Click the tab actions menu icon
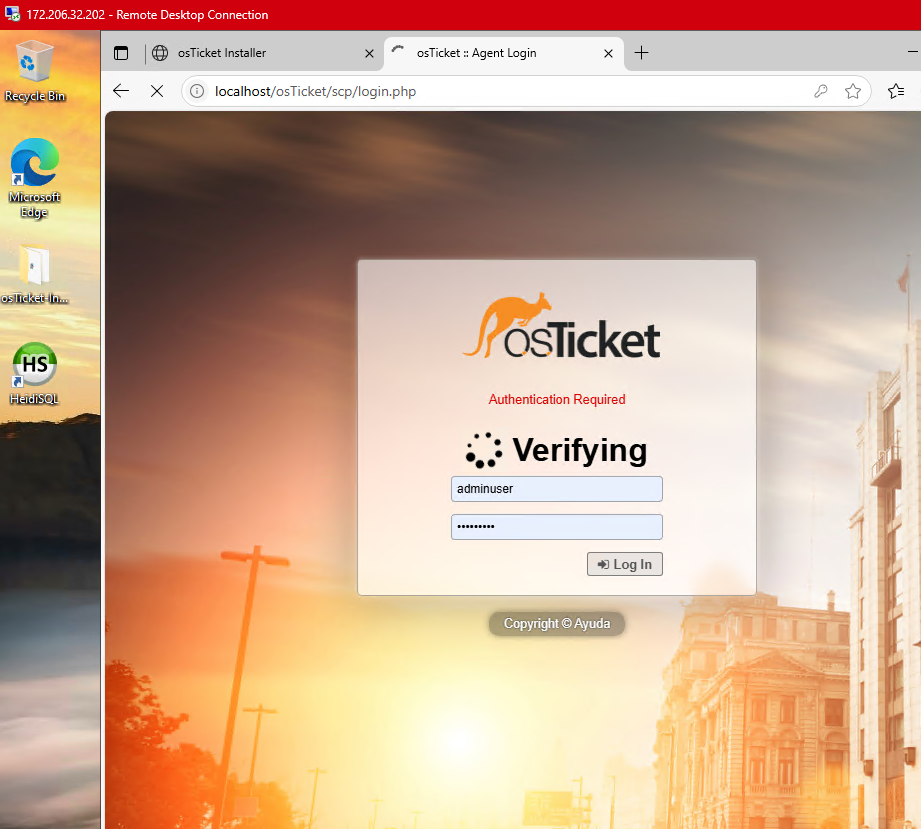This screenshot has width=921, height=829. click(x=121, y=53)
